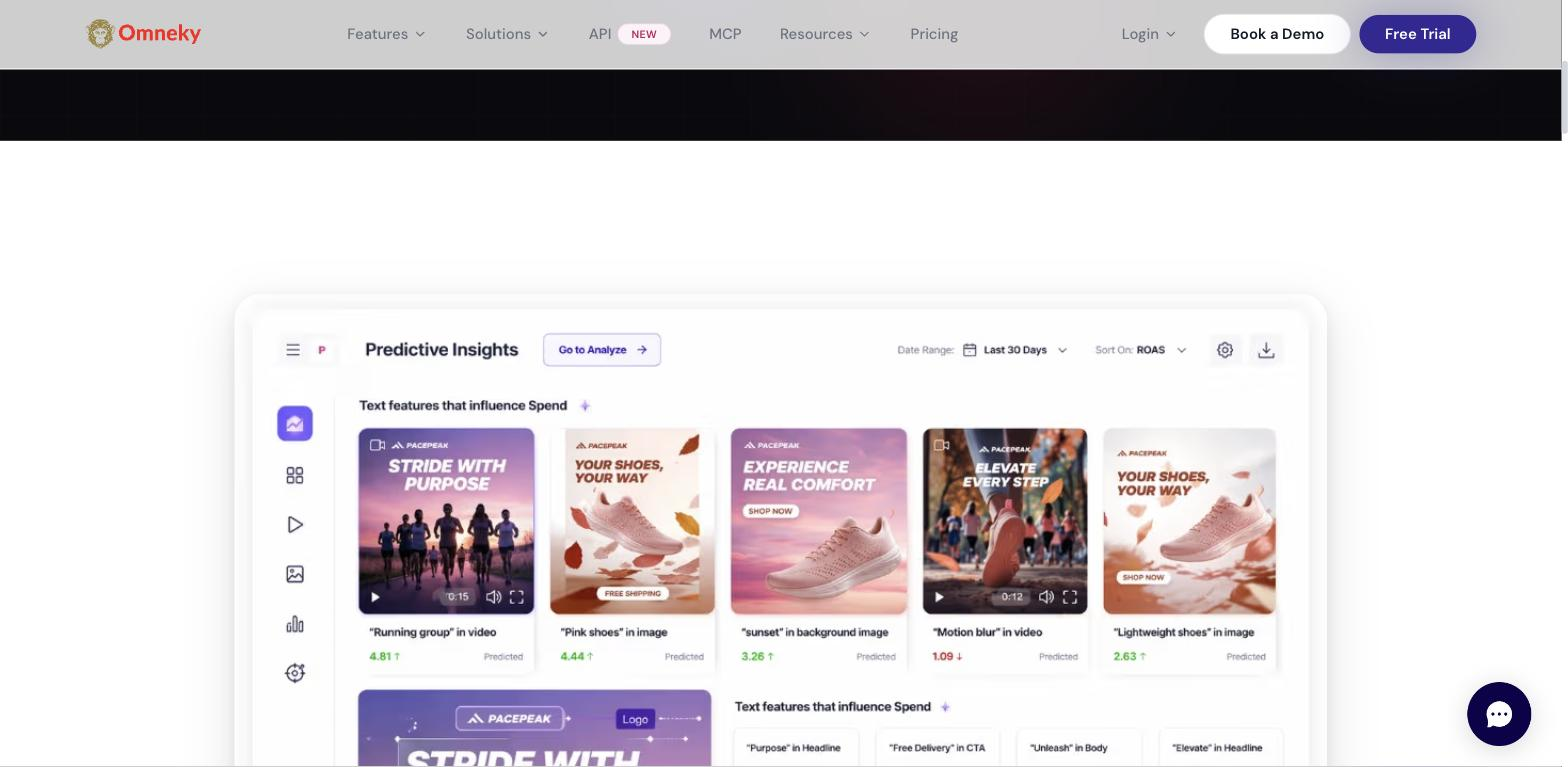The image size is (1568, 767).
Task: Select the Lightweight shoes ad thumbnail
Action: point(1190,522)
